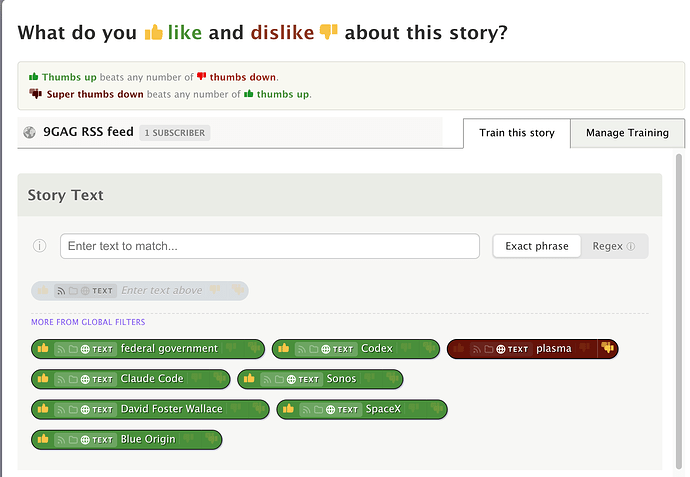Switch matching mode to Regex

pos(614,246)
